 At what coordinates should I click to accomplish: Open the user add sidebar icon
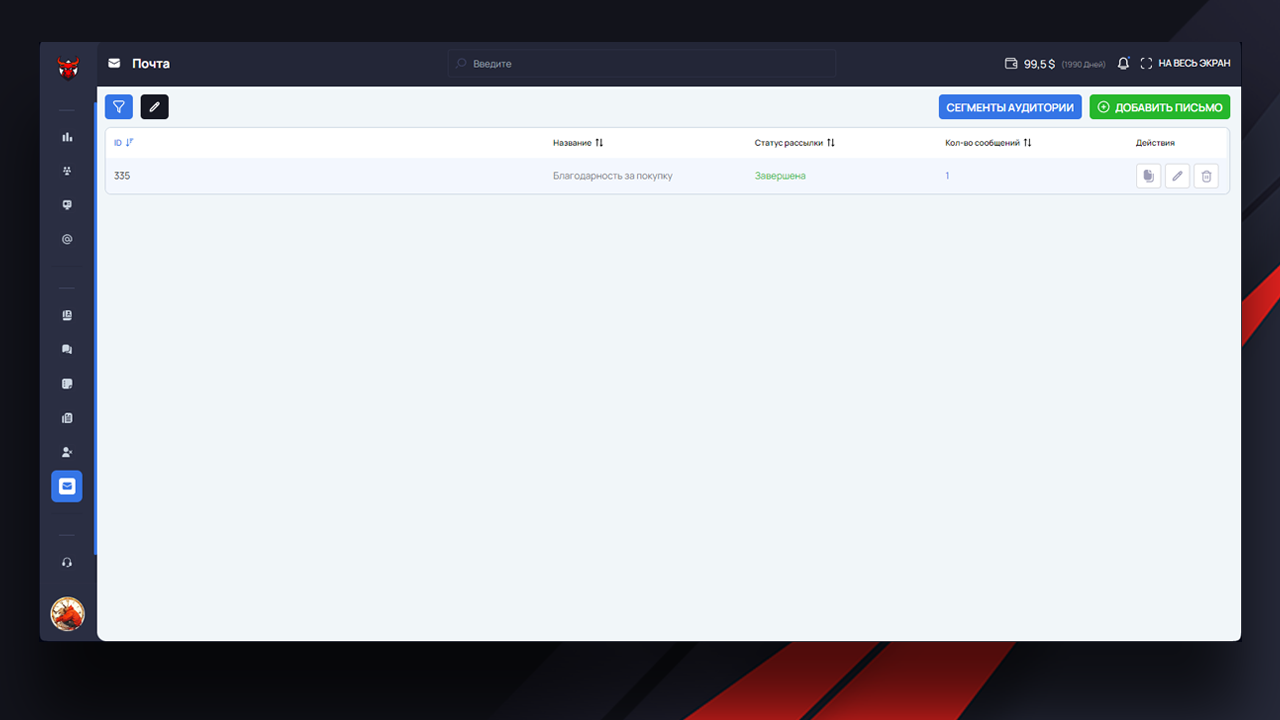click(67, 451)
